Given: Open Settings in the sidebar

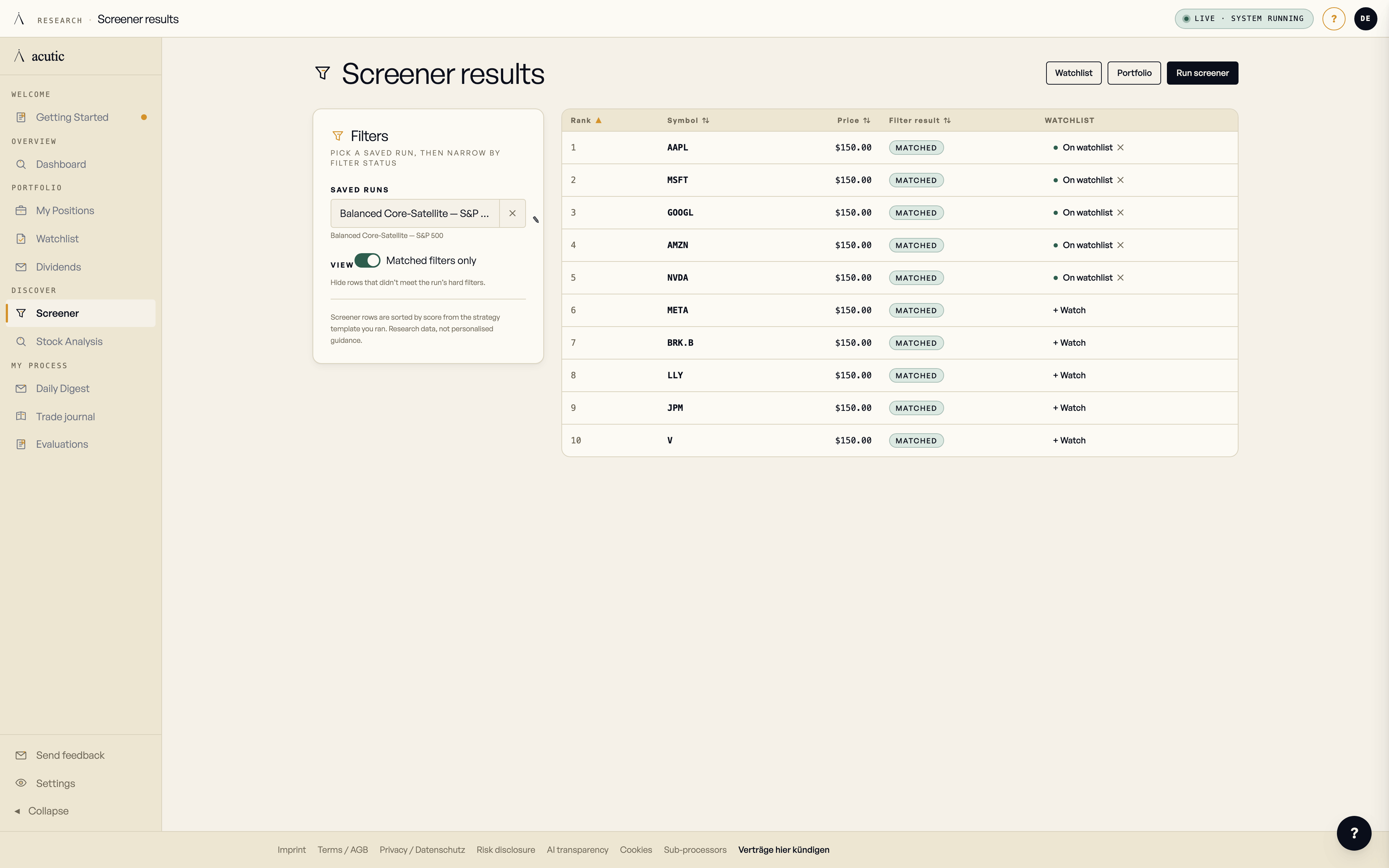Looking at the screenshot, I should [80, 784].
